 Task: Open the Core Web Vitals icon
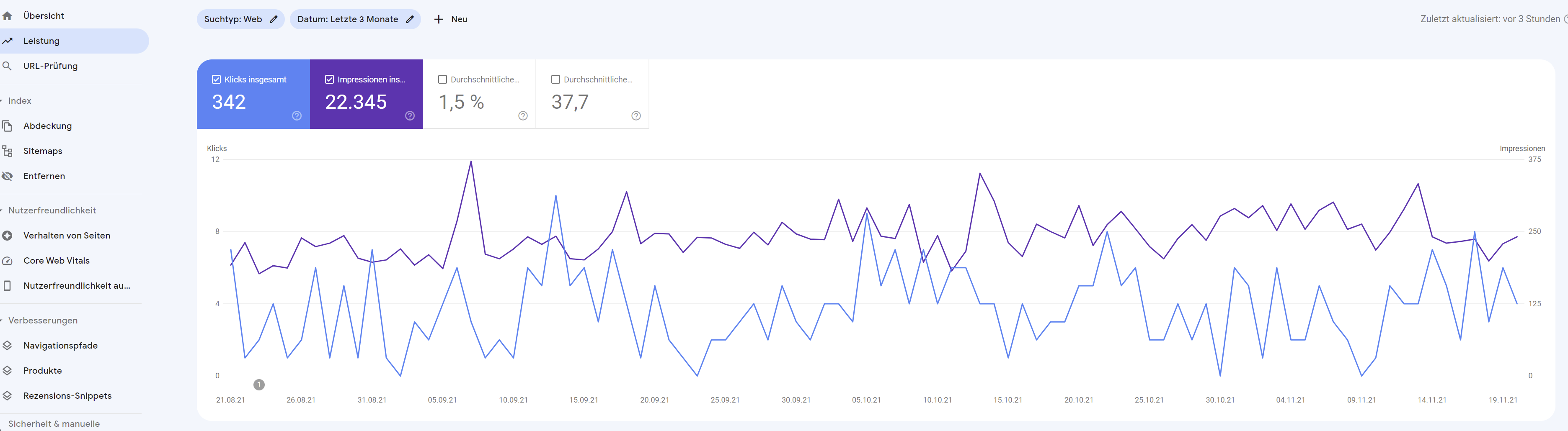8,260
